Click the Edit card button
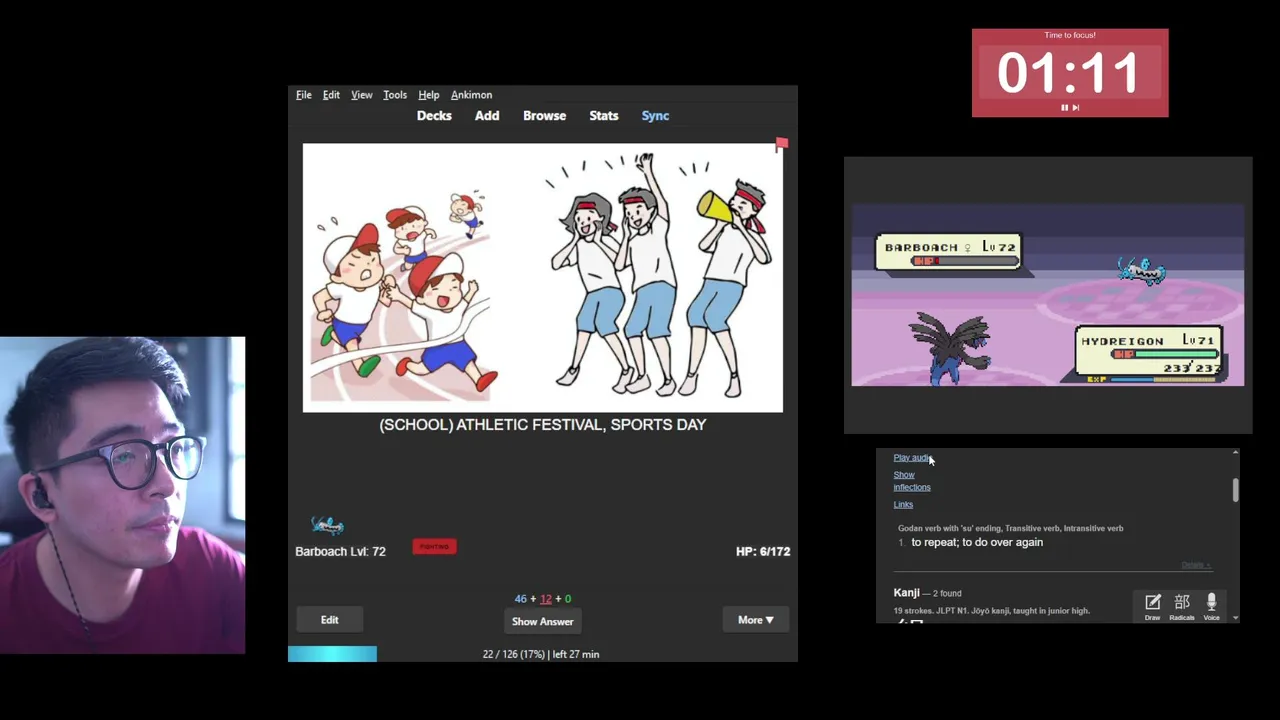Image resolution: width=1280 pixels, height=720 pixels. [x=329, y=620]
